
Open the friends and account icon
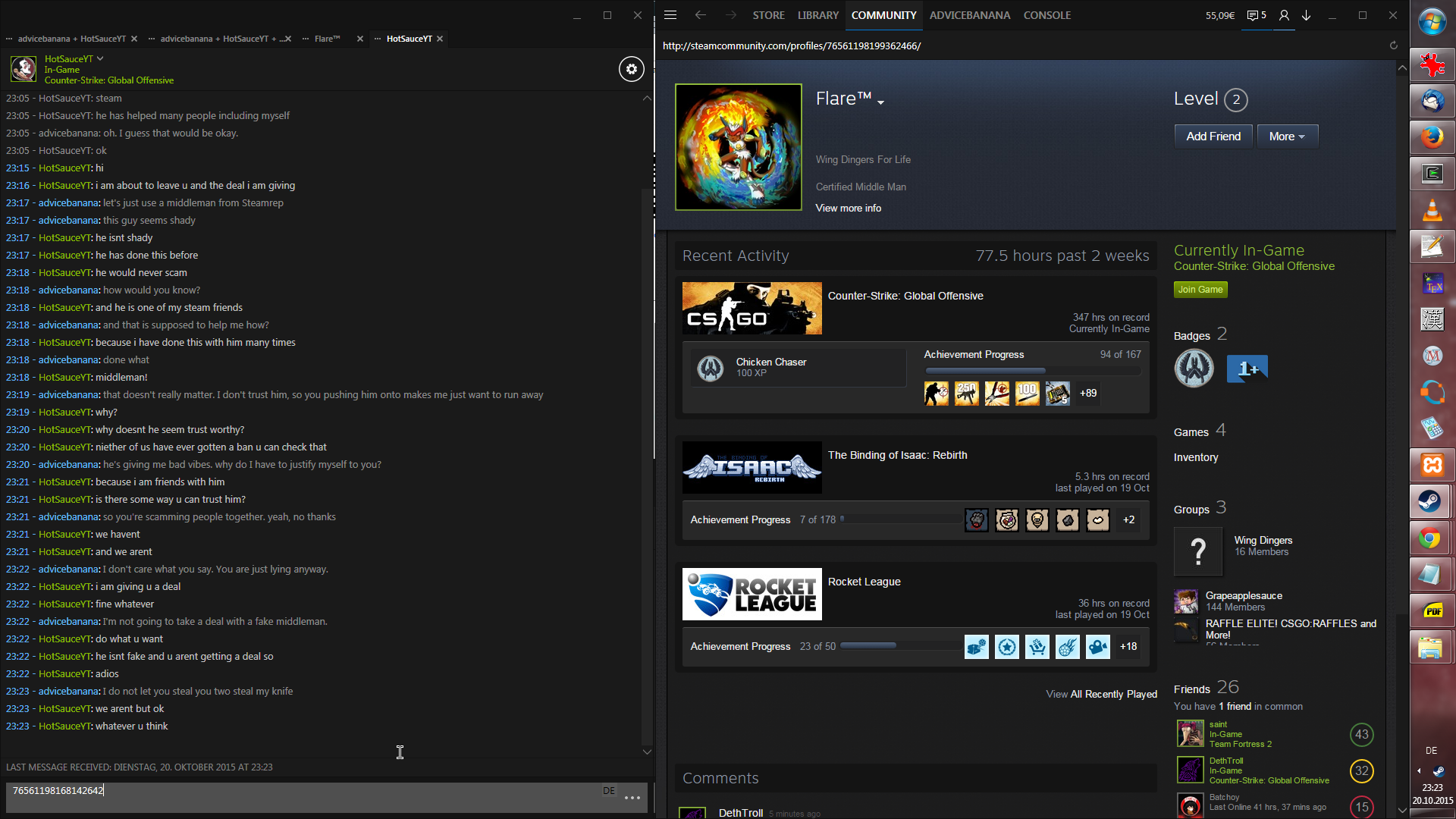pos(1284,15)
